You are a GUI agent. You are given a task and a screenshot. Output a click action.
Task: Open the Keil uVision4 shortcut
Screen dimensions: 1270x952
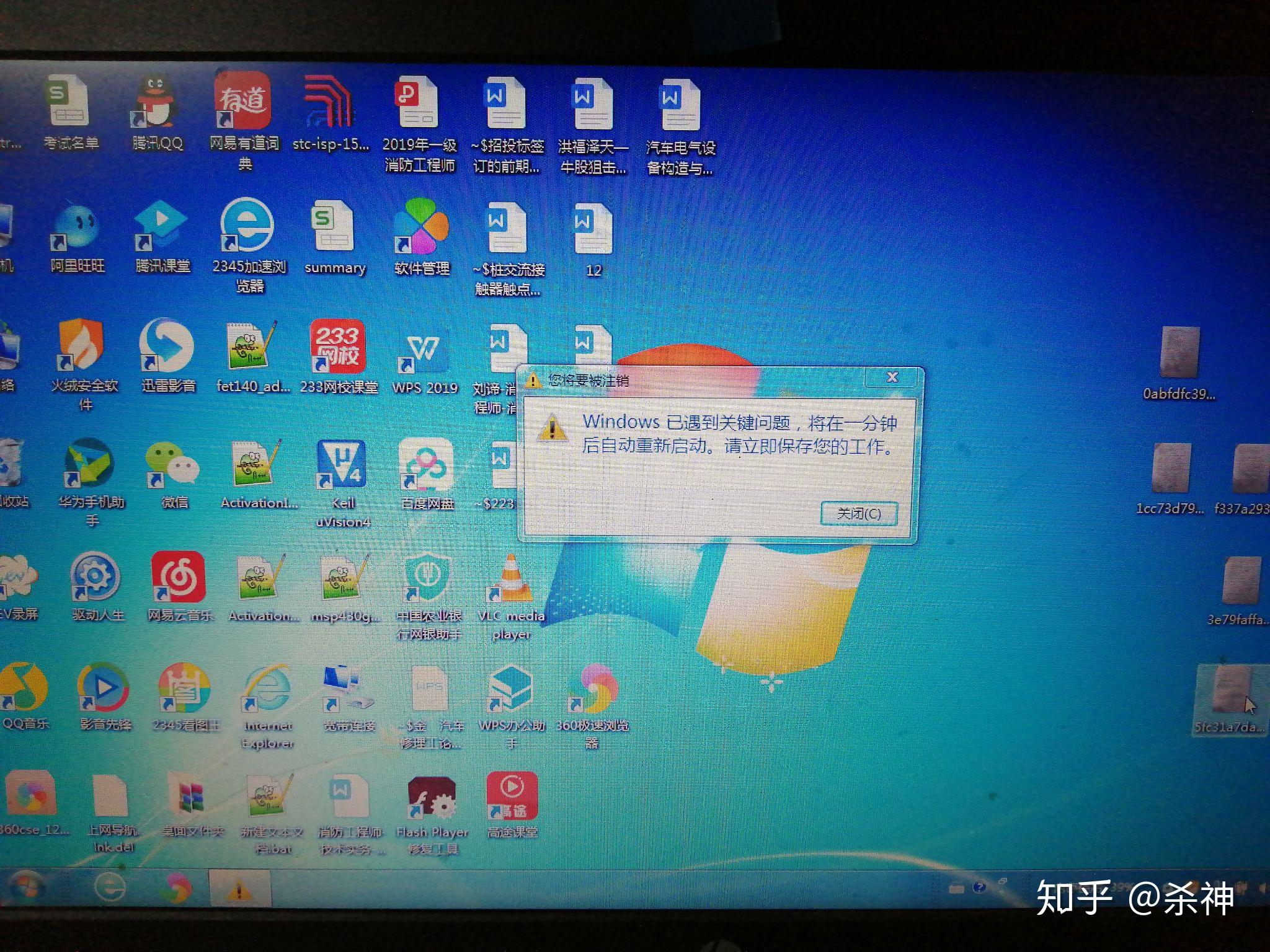(342, 483)
